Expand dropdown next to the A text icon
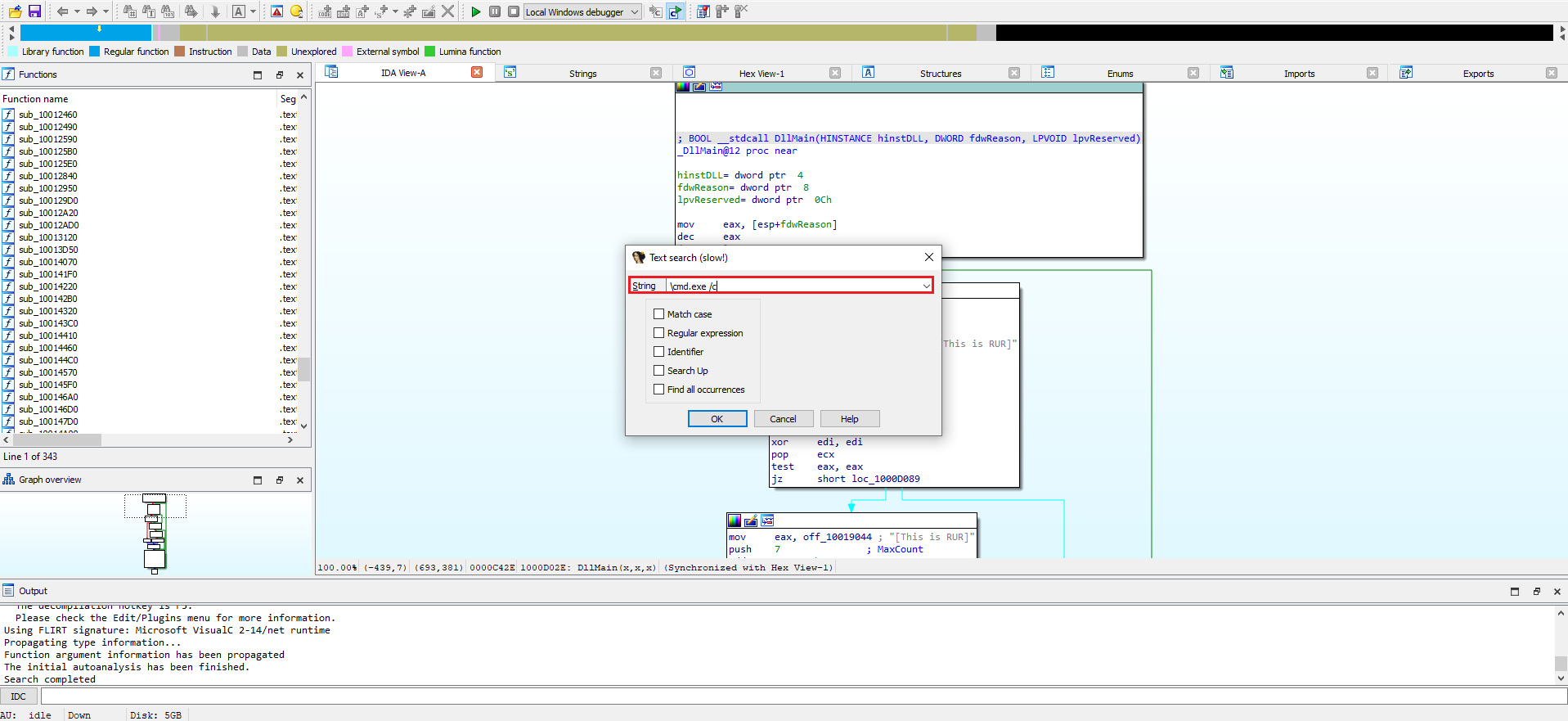The height and width of the screenshot is (721, 1568). 253,11
